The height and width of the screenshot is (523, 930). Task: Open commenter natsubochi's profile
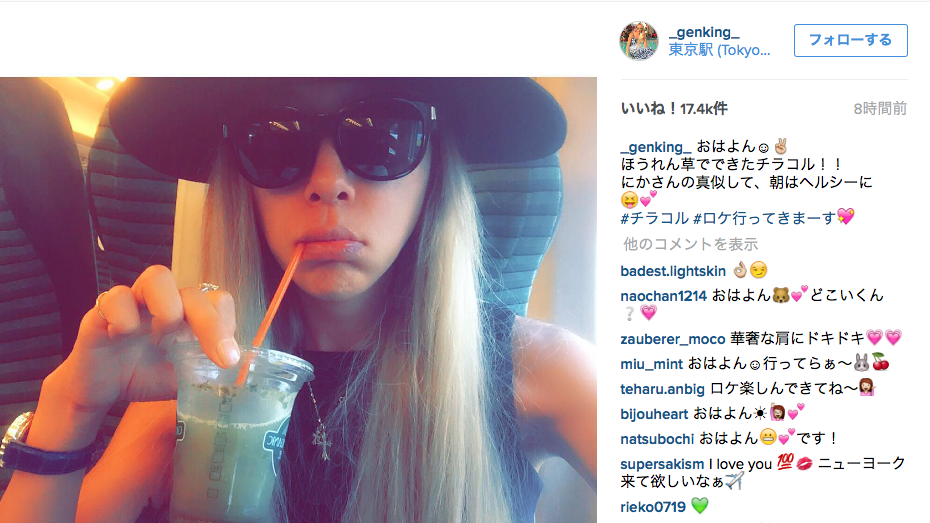pyautogui.click(x=657, y=439)
